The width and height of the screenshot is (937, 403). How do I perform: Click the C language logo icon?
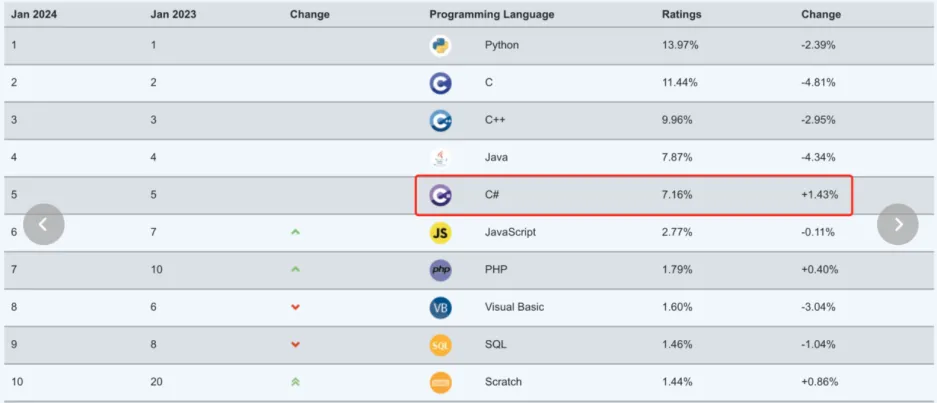click(x=440, y=83)
